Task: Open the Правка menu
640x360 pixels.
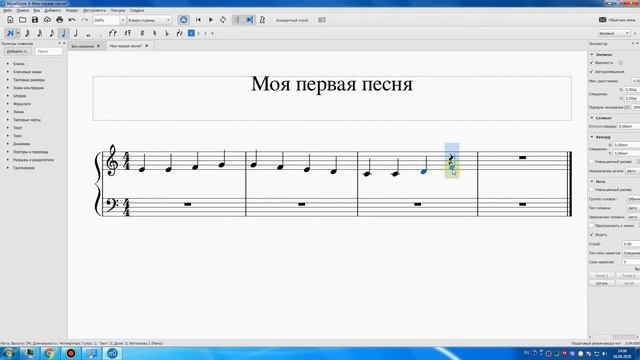Action: pos(22,10)
